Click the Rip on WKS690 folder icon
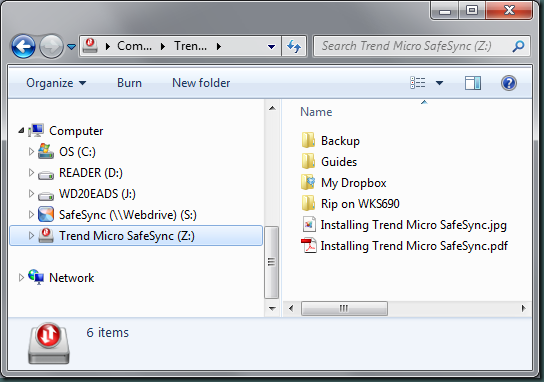Image resolution: width=544 pixels, height=382 pixels. (308, 203)
